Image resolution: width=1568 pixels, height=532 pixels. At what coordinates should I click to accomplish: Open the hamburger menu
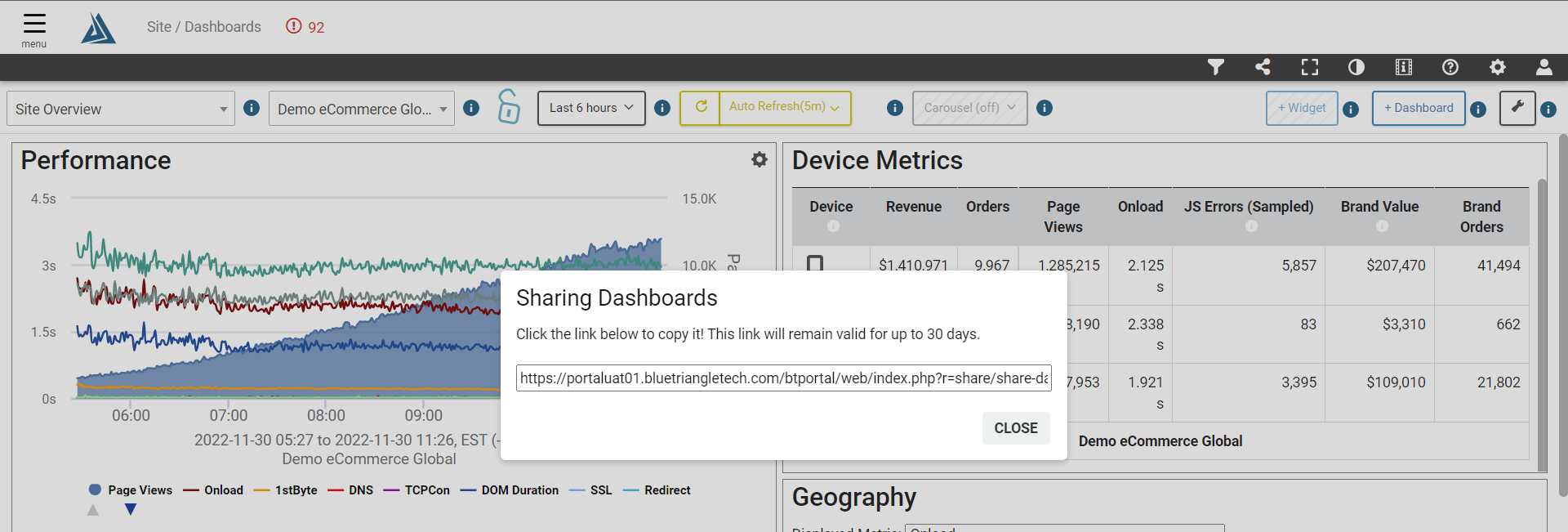tap(34, 29)
